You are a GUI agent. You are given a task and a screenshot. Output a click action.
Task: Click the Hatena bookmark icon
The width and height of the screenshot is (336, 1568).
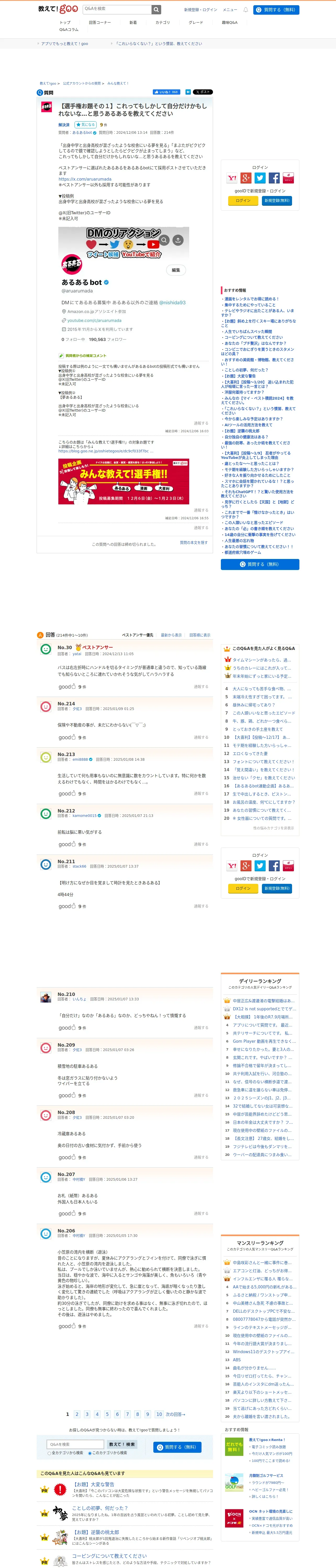[x=188, y=92]
